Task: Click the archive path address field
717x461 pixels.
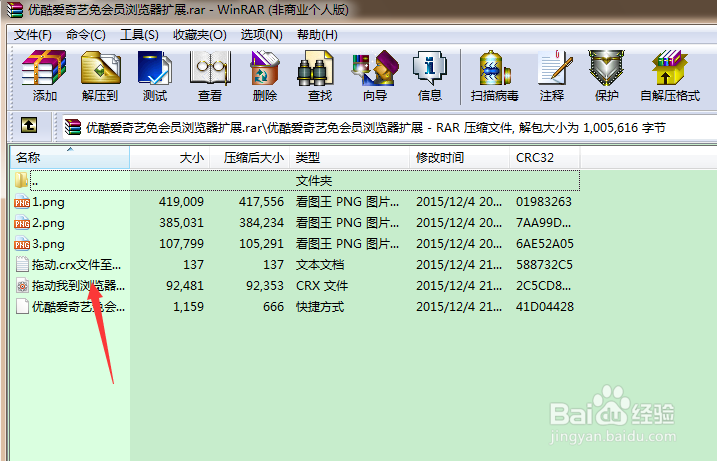Action: point(389,127)
